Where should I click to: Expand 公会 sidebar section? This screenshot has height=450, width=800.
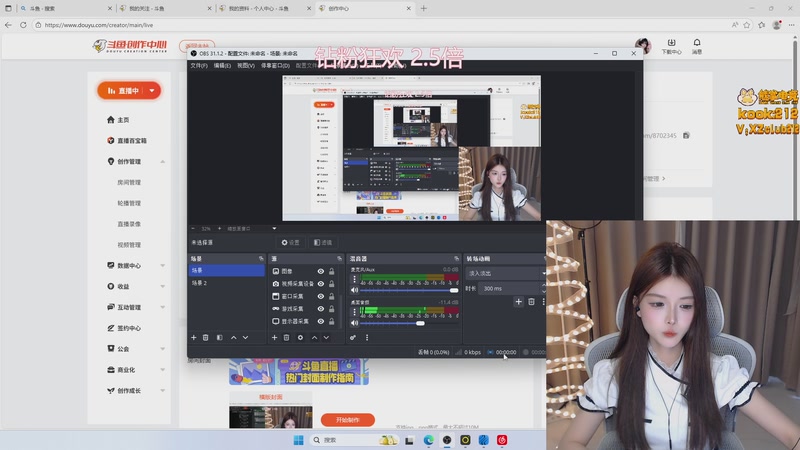(162, 349)
